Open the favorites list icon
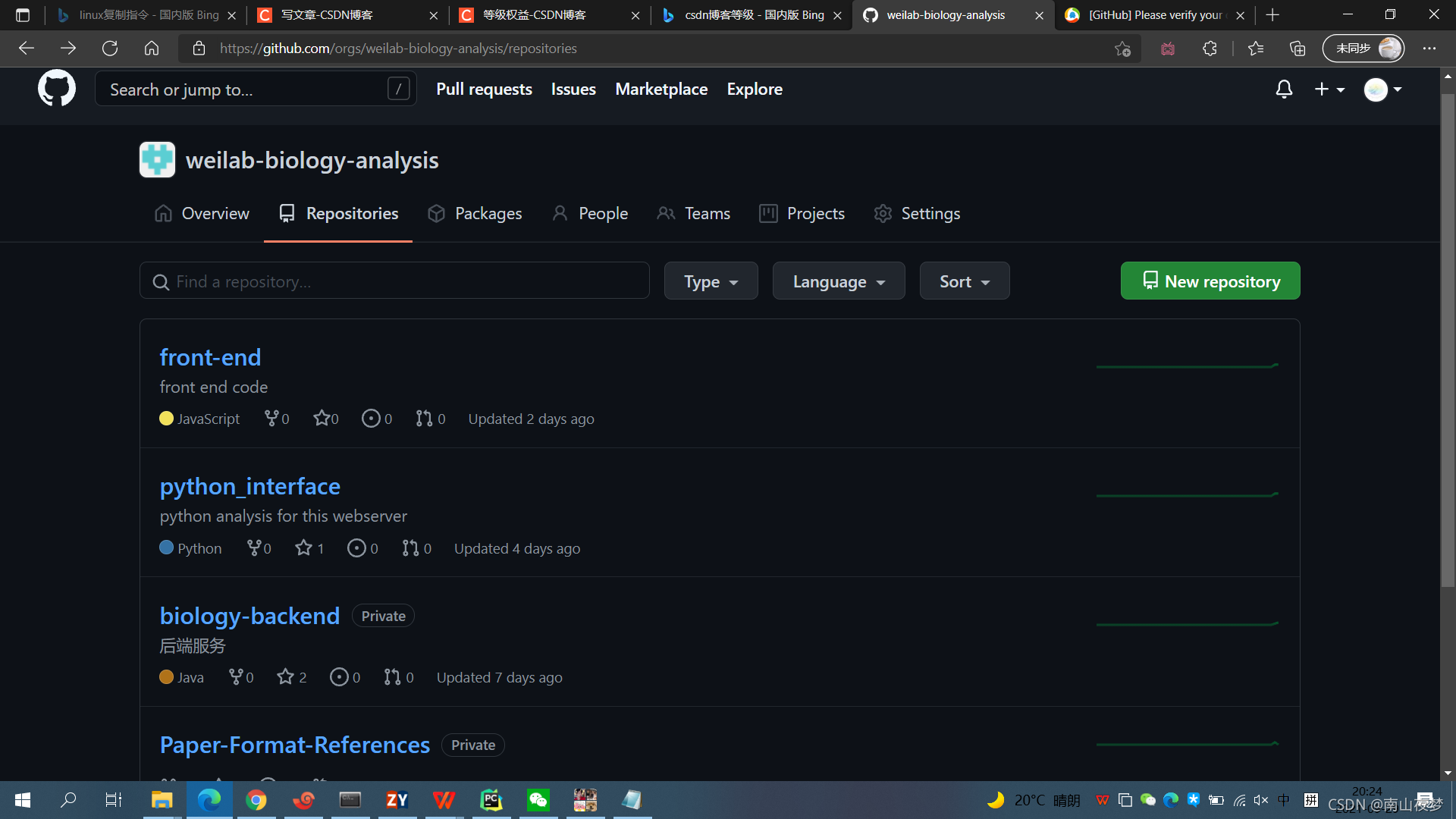Screen dimensions: 1456x819 [x=1256, y=49]
